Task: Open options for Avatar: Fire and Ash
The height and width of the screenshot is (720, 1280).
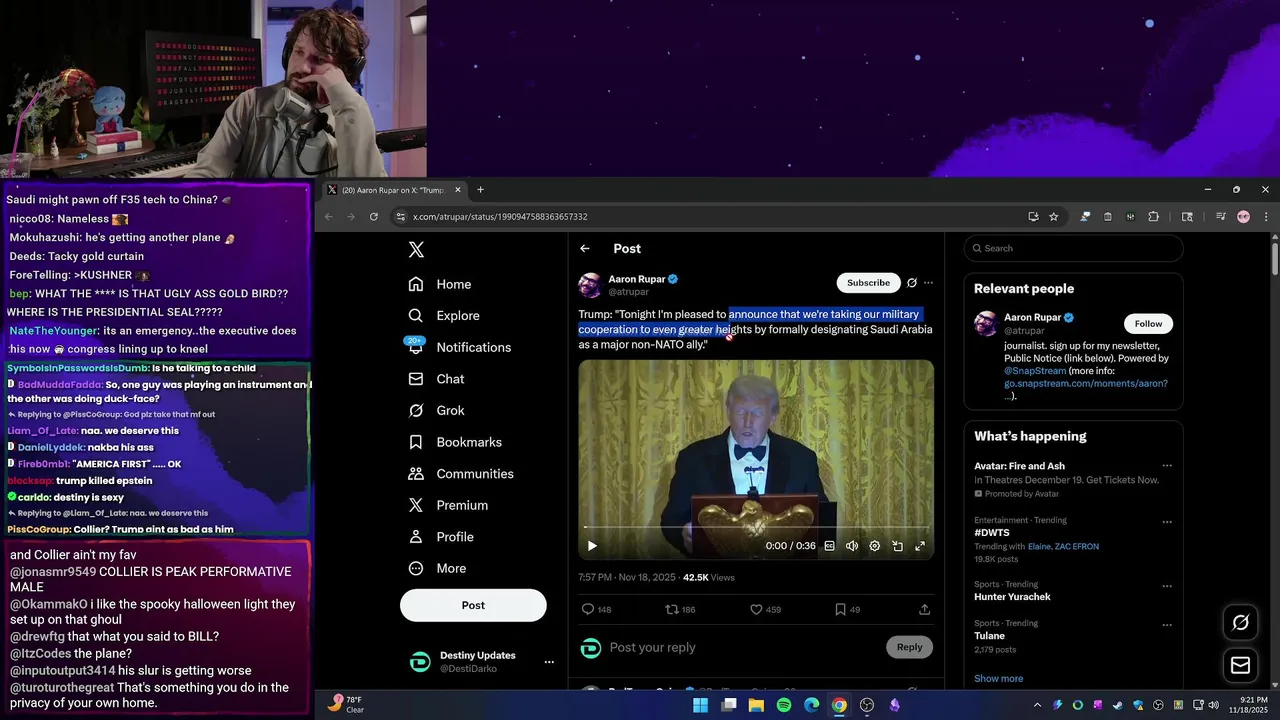Action: tap(1166, 466)
